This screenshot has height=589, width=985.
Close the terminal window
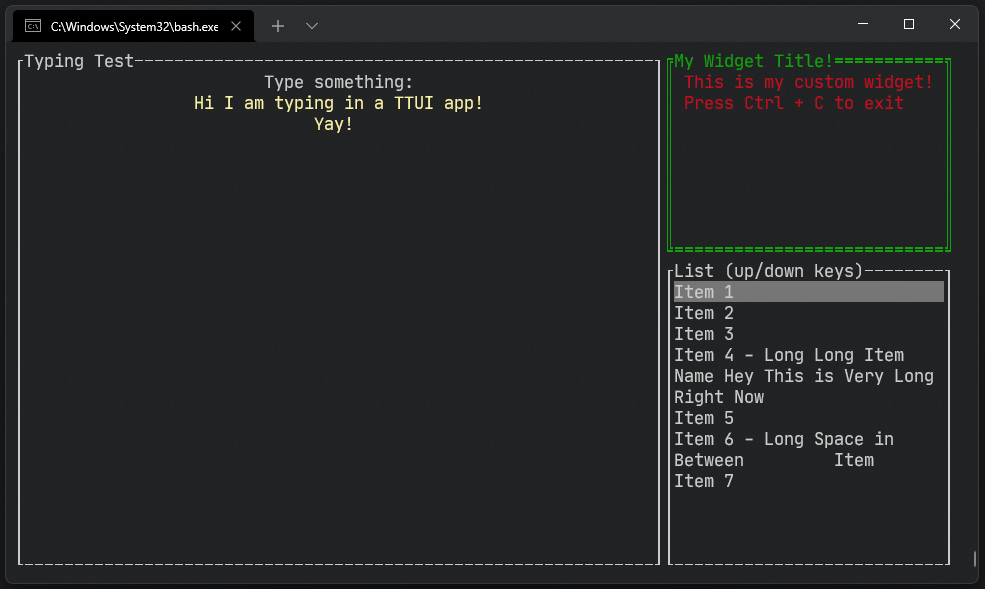point(954,24)
